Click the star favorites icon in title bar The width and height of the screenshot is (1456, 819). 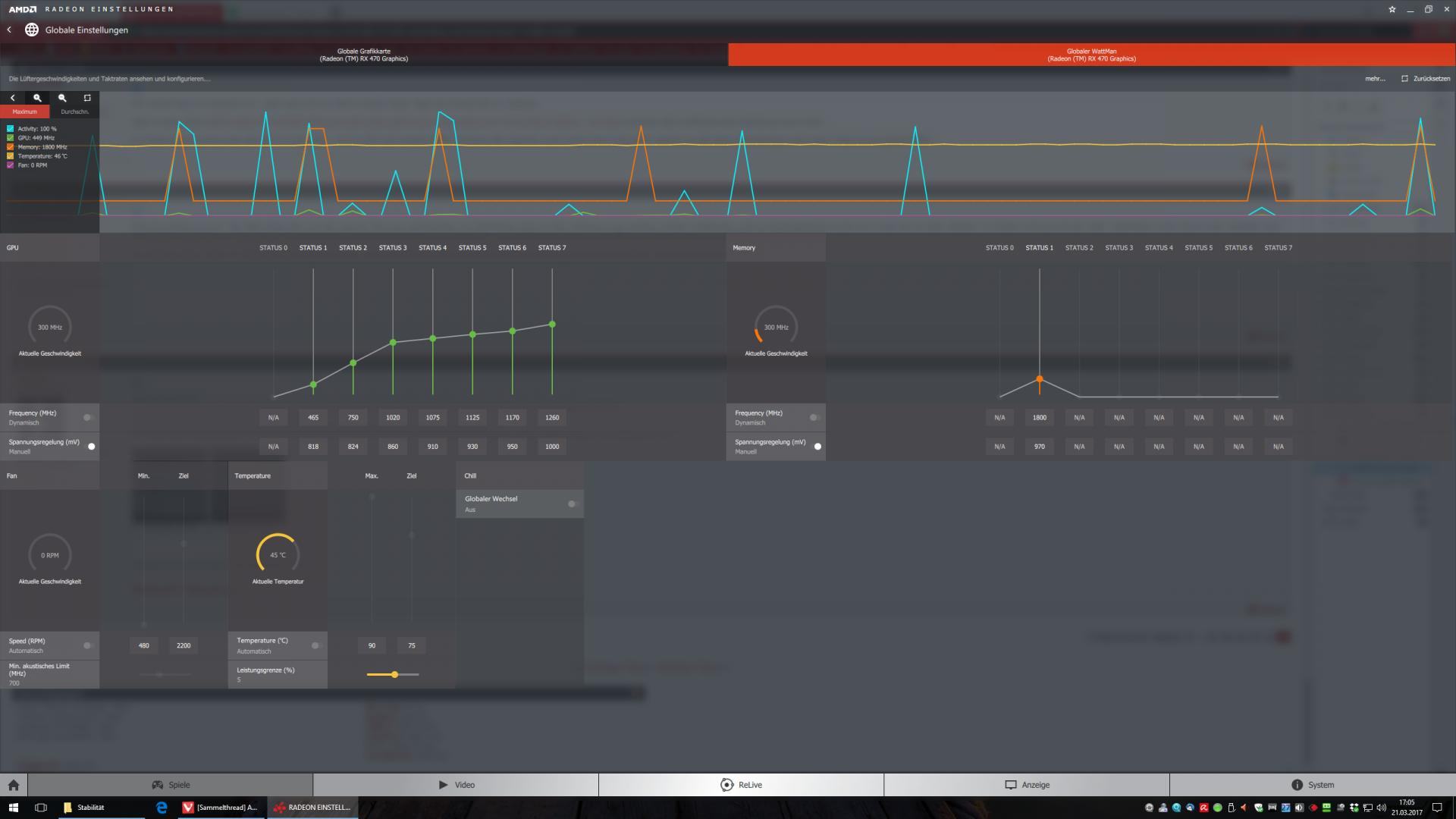(x=1392, y=10)
